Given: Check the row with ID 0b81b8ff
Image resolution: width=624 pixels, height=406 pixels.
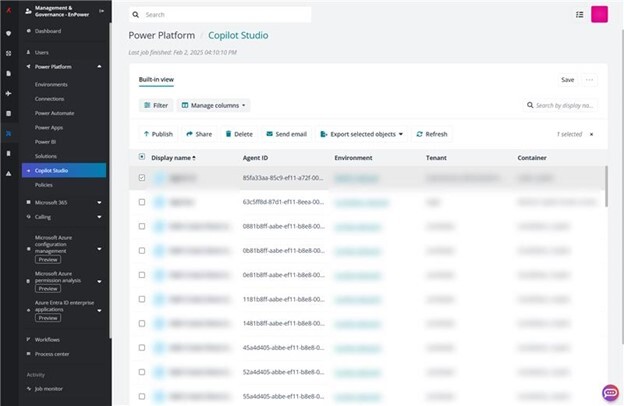Looking at the screenshot, I should 142,250.
